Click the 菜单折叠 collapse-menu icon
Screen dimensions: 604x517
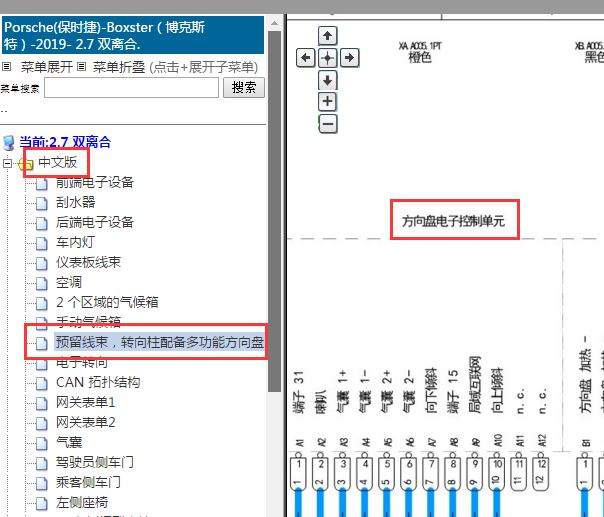coord(81,67)
